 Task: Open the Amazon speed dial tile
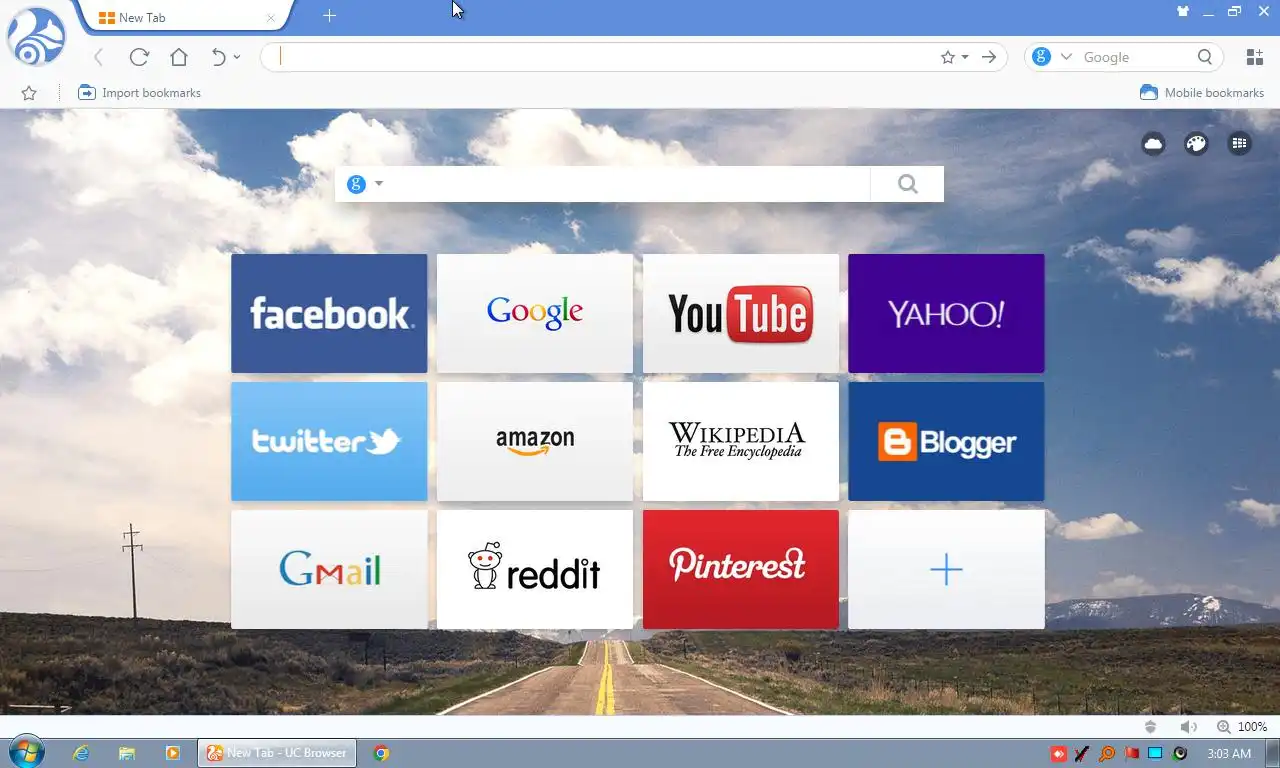[535, 441]
